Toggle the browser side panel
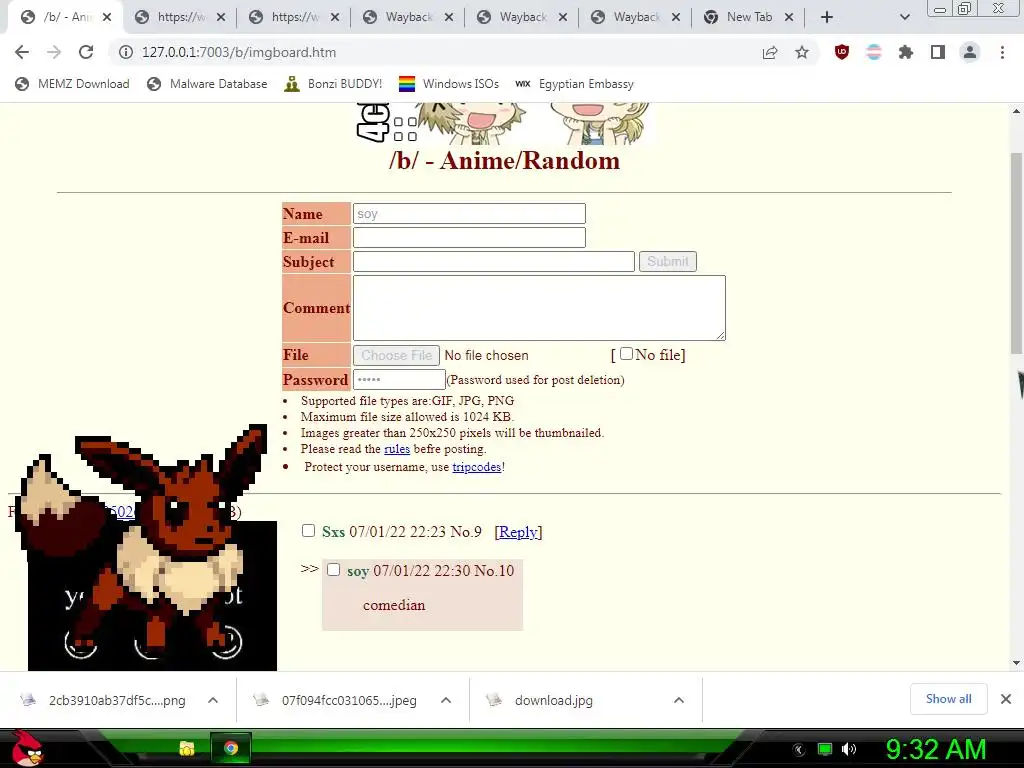 click(x=938, y=52)
